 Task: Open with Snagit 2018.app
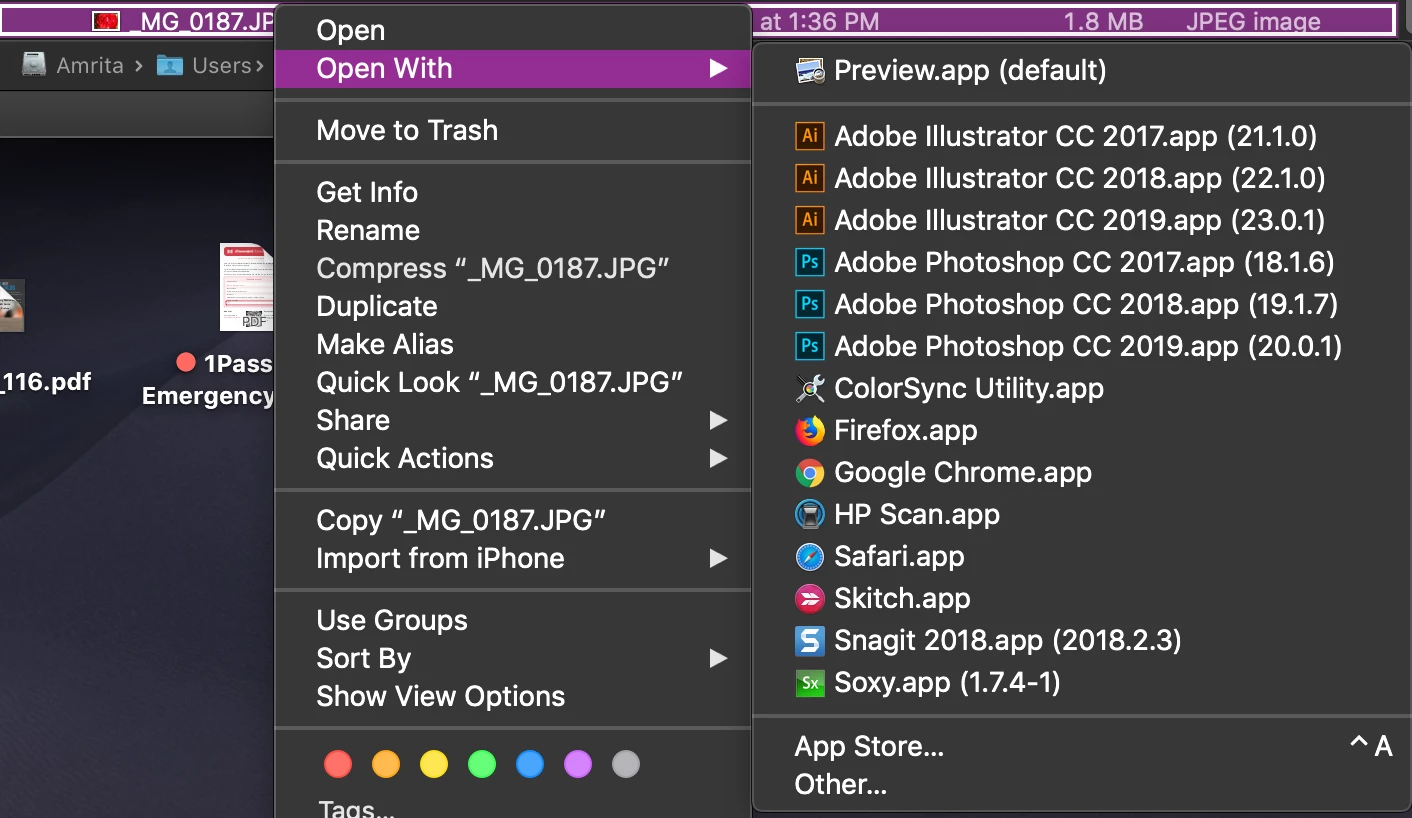pos(1083,640)
